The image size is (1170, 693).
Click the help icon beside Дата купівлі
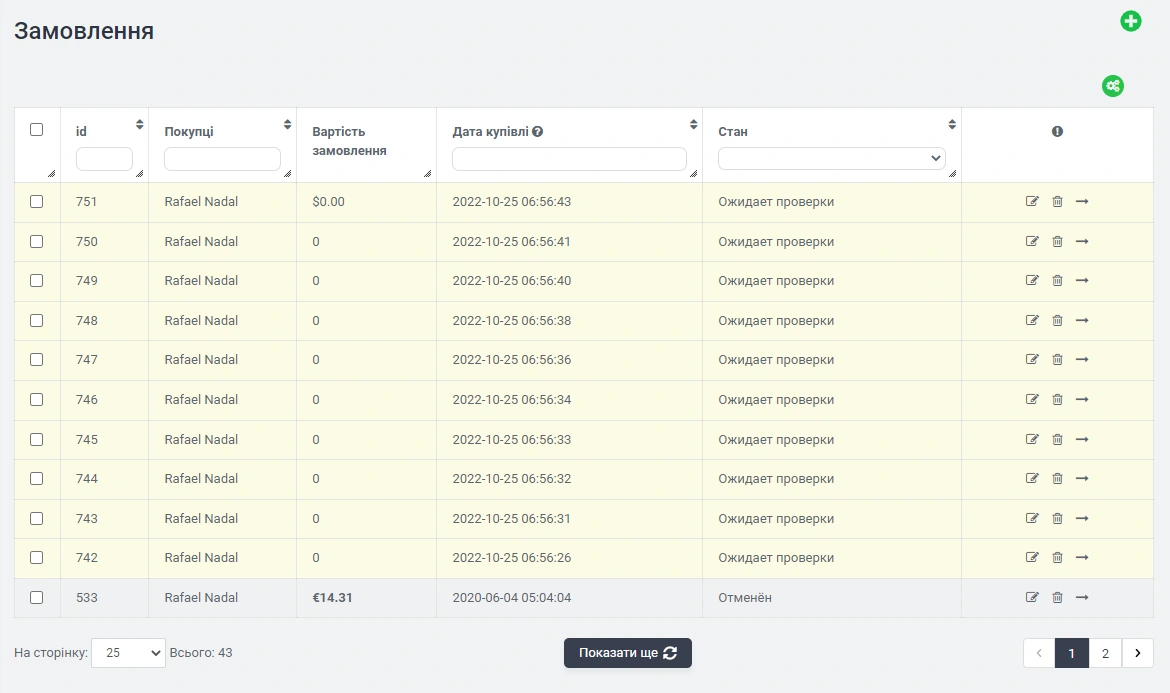point(538,132)
